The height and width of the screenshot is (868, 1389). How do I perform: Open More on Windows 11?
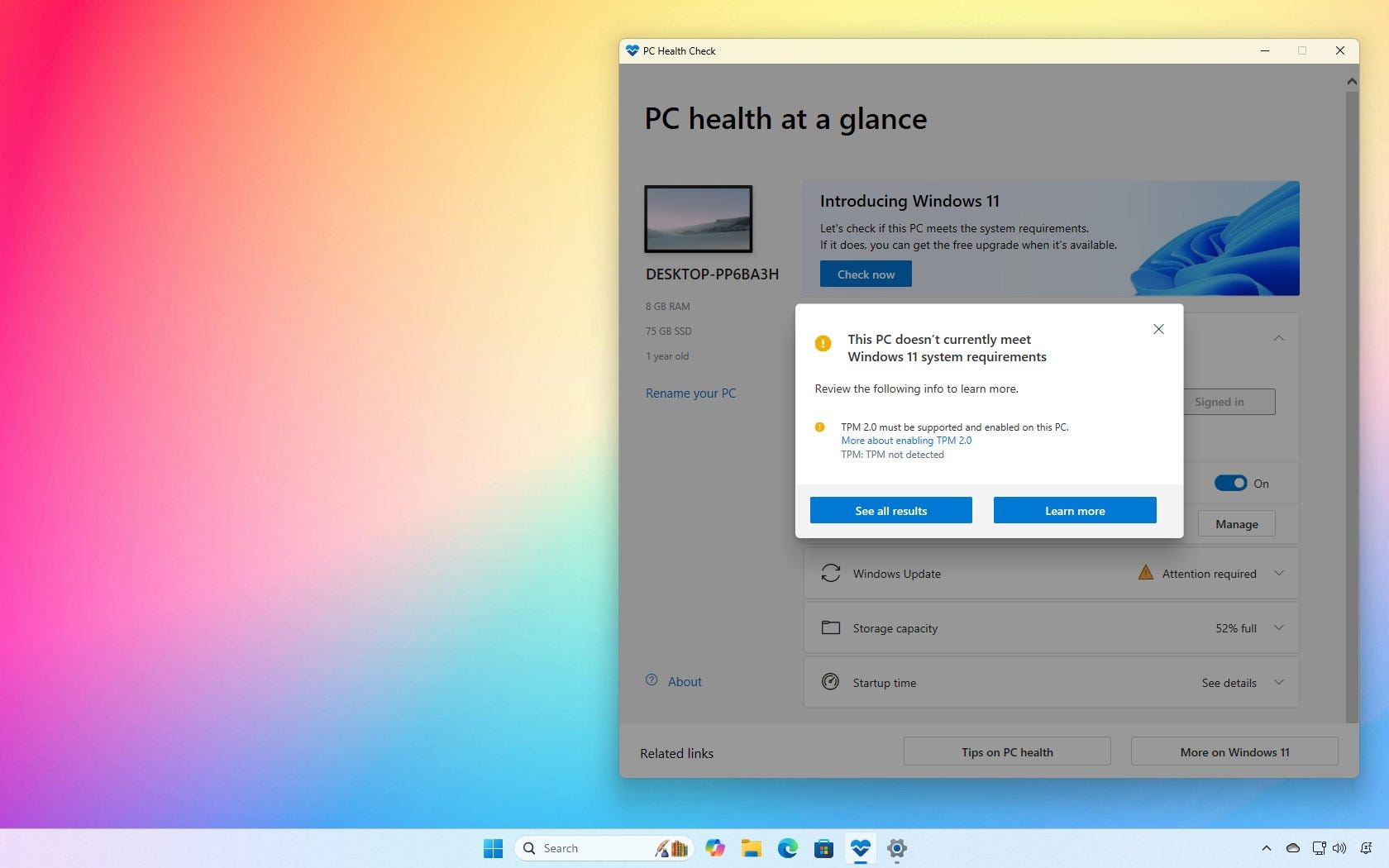click(1234, 752)
